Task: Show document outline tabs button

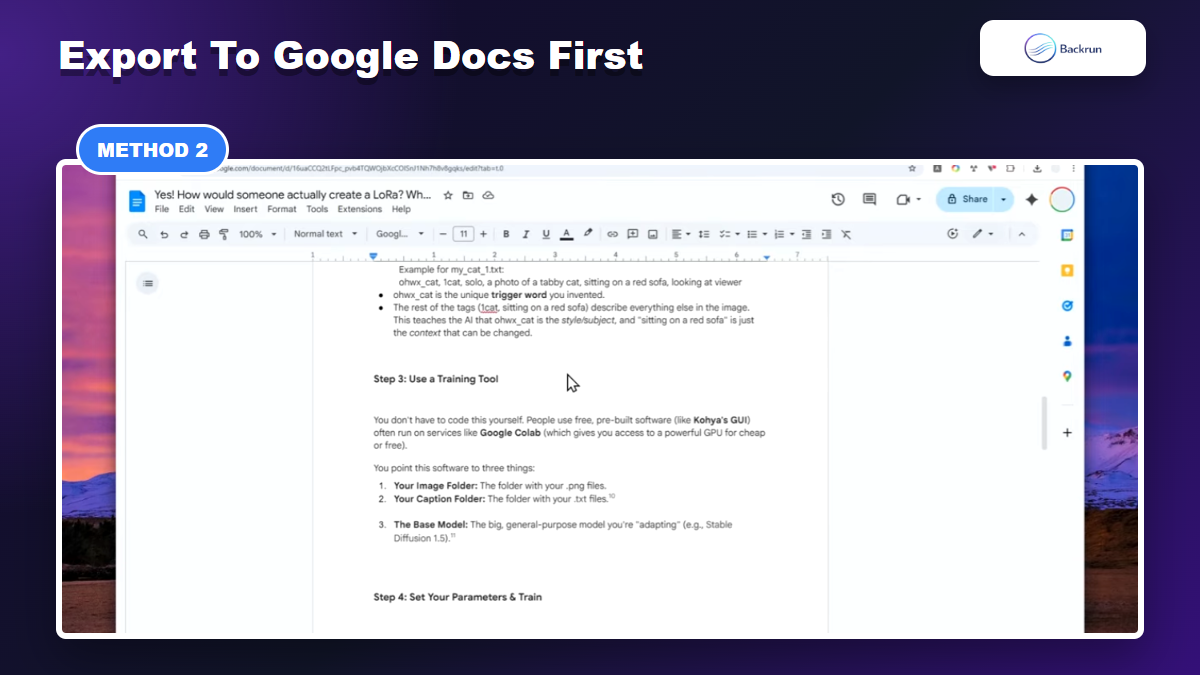Action: [148, 283]
